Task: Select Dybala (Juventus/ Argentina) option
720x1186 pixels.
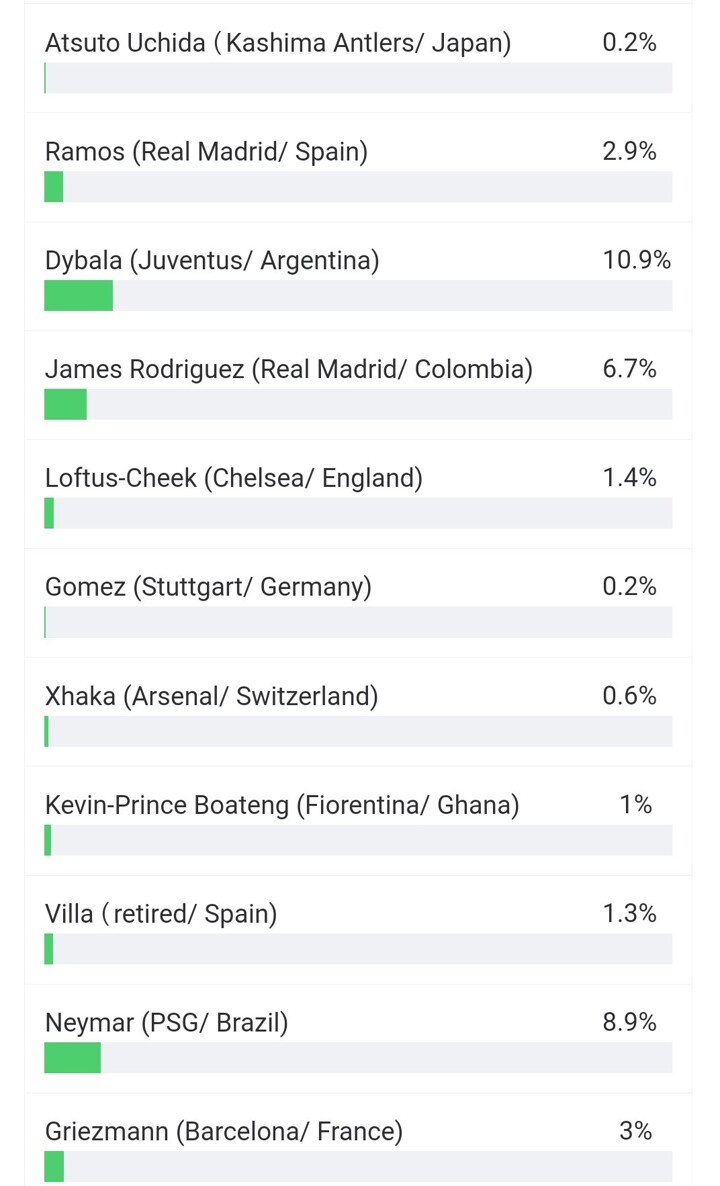Action: pyautogui.click(x=212, y=261)
